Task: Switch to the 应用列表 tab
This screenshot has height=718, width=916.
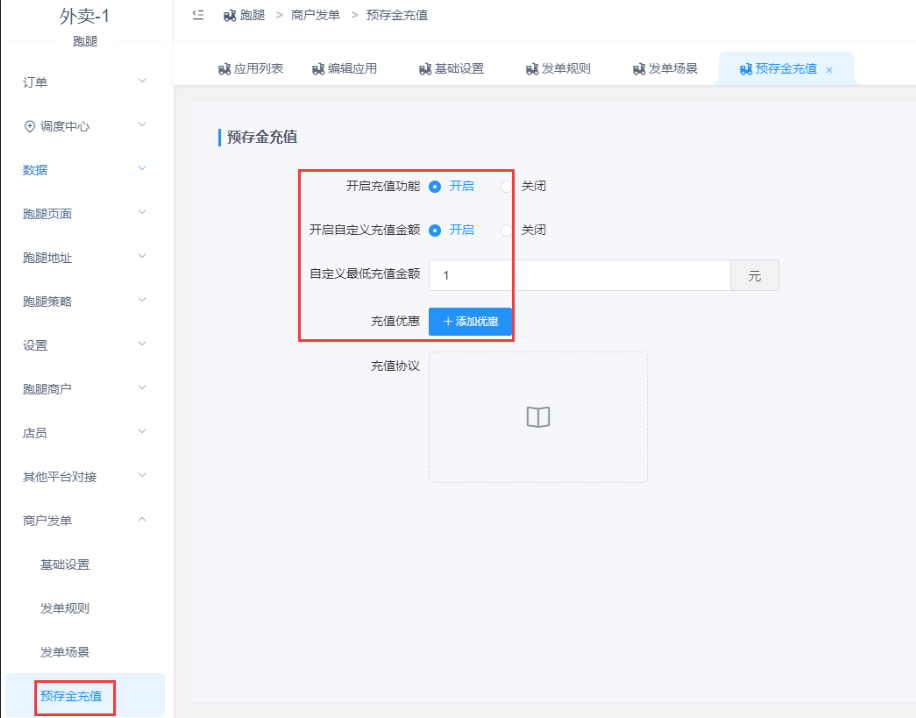Action: click(251, 69)
